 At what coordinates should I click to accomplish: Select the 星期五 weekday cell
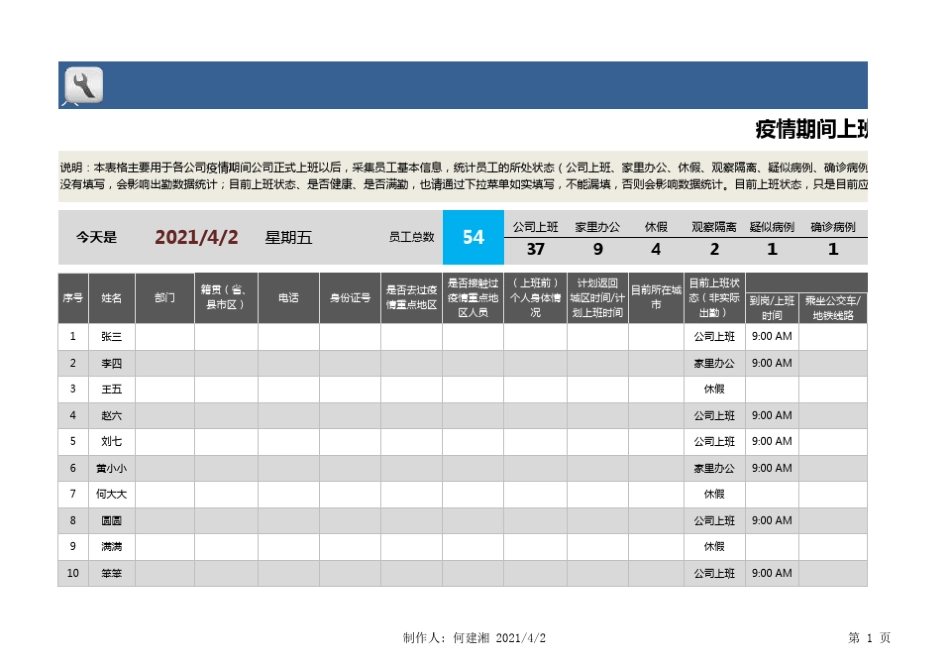point(288,238)
